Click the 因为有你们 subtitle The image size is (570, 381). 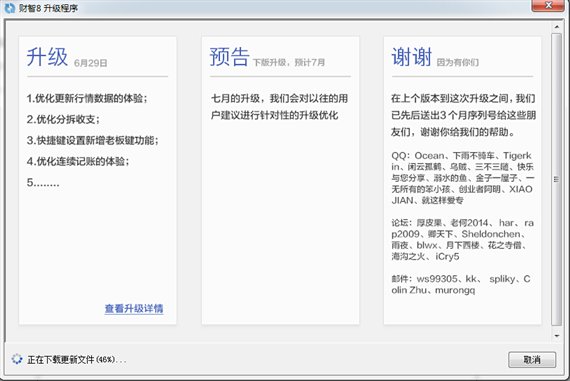pyautogui.click(x=458, y=62)
